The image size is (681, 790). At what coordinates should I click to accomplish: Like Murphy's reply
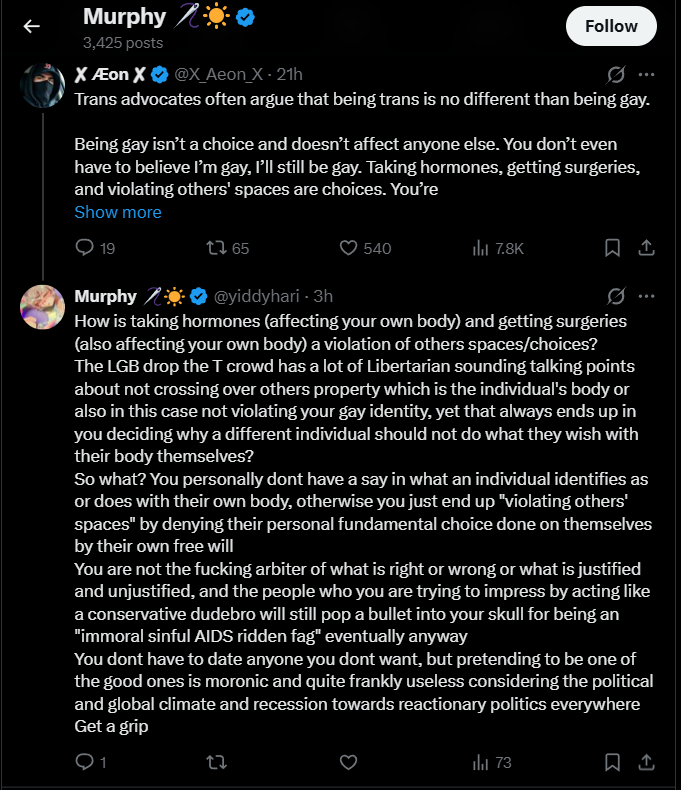coord(348,762)
